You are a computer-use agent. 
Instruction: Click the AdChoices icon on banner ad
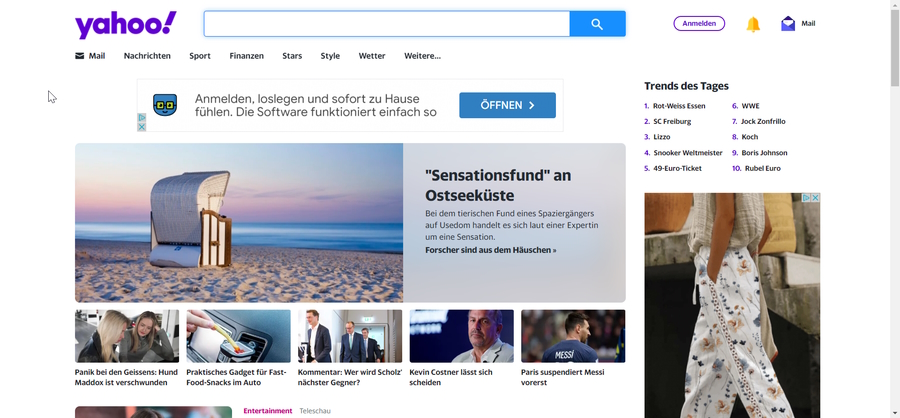142,117
